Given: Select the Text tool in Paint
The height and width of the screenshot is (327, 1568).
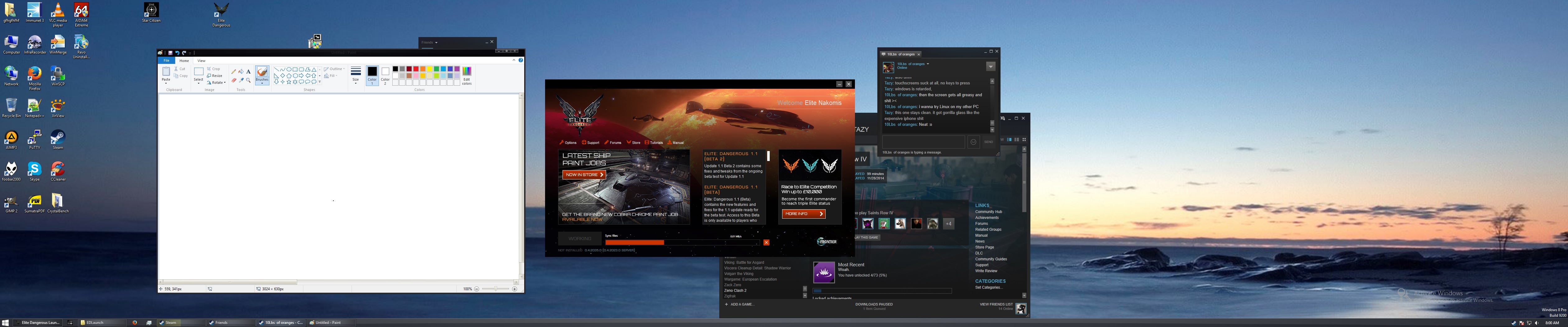Looking at the screenshot, I should pyautogui.click(x=248, y=72).
